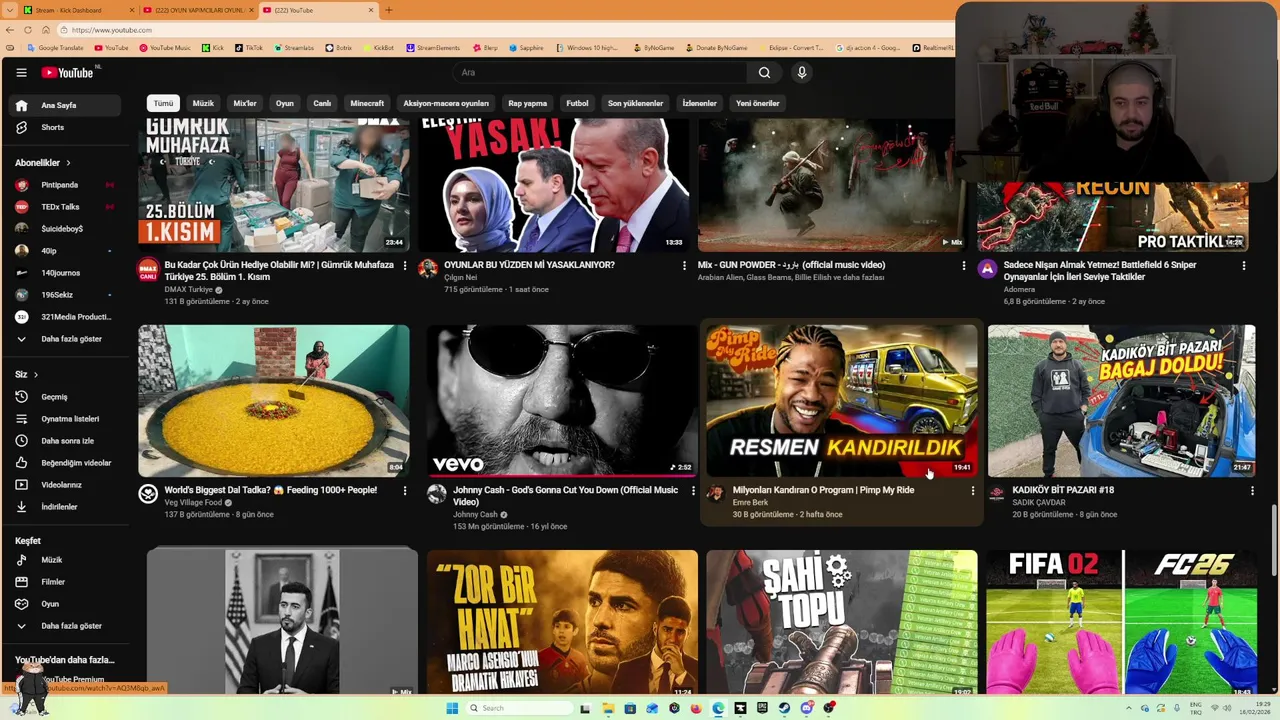Select Aksiyon-macera oyunları filter chip

pos(446,103)
